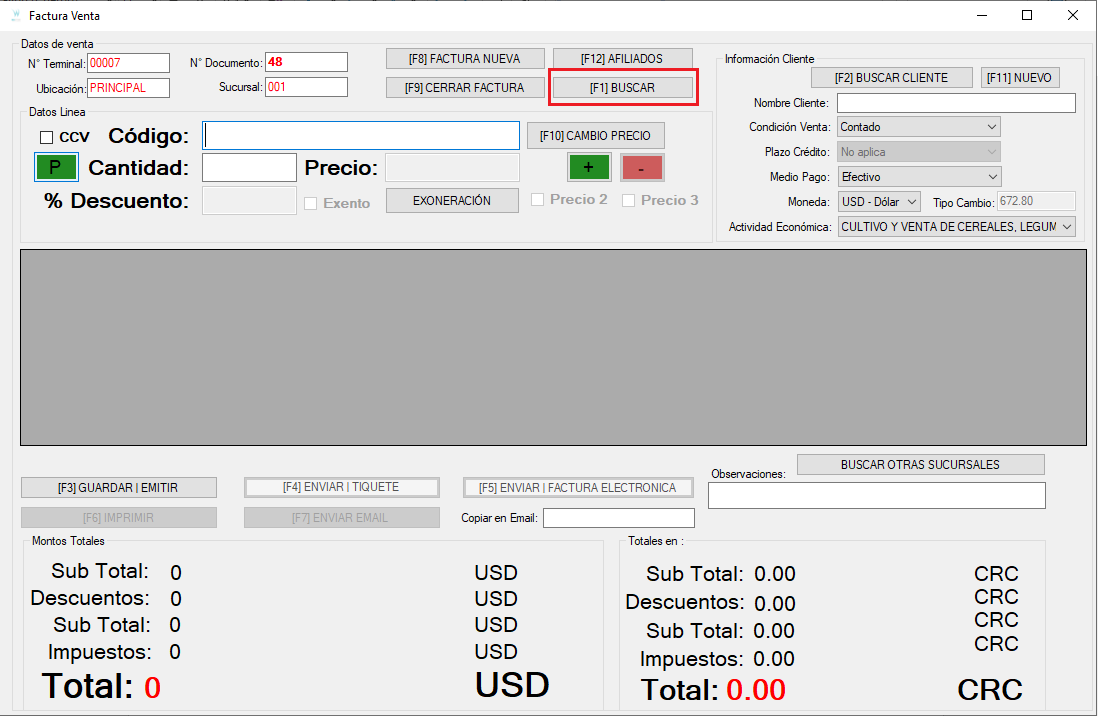The height and width of the screenshot is (716, 1098).
Task: Click the Nombre Cliente text field
Action: (957, 103)
